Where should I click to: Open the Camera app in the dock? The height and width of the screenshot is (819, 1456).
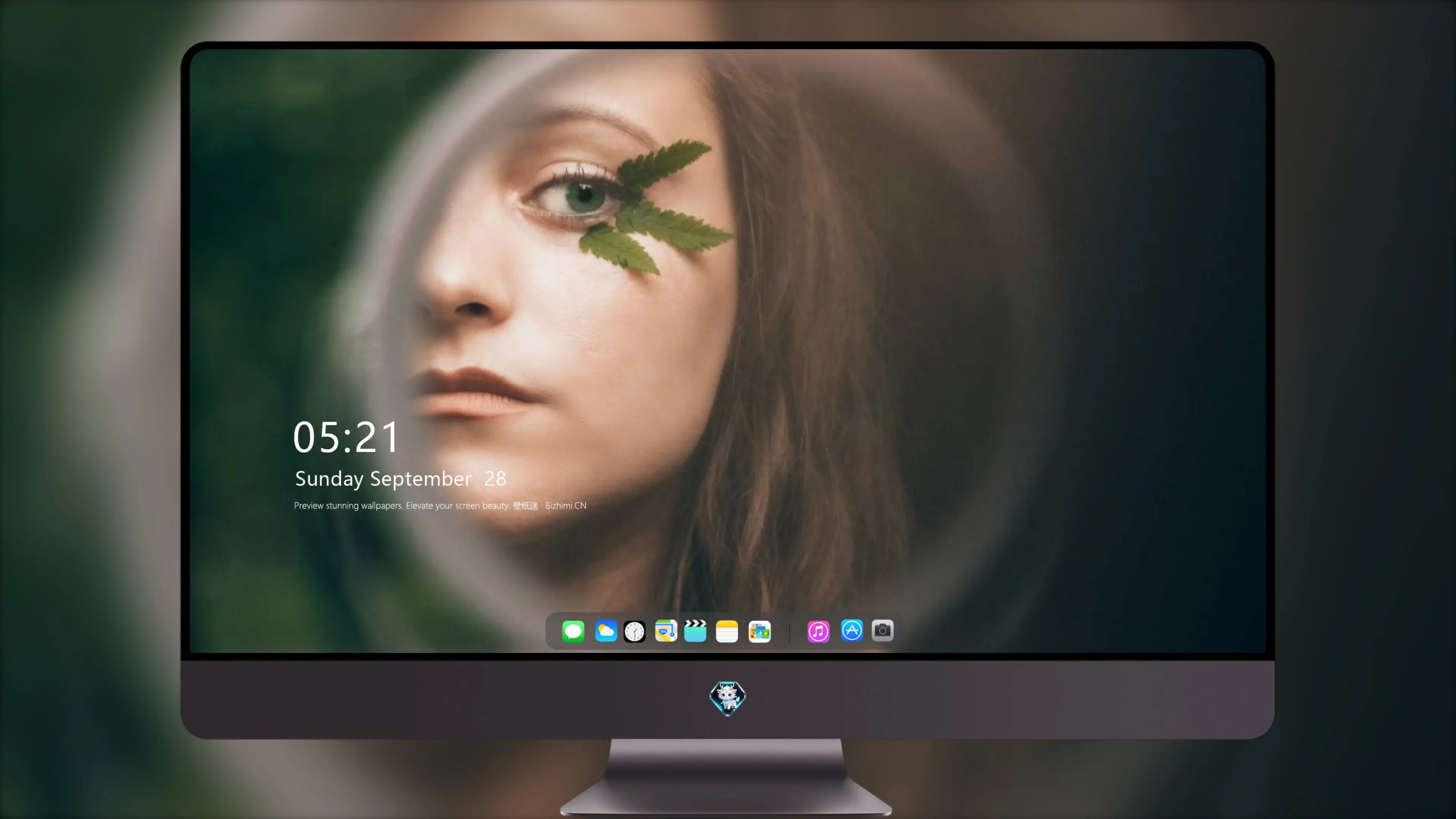tap(882, 630)
